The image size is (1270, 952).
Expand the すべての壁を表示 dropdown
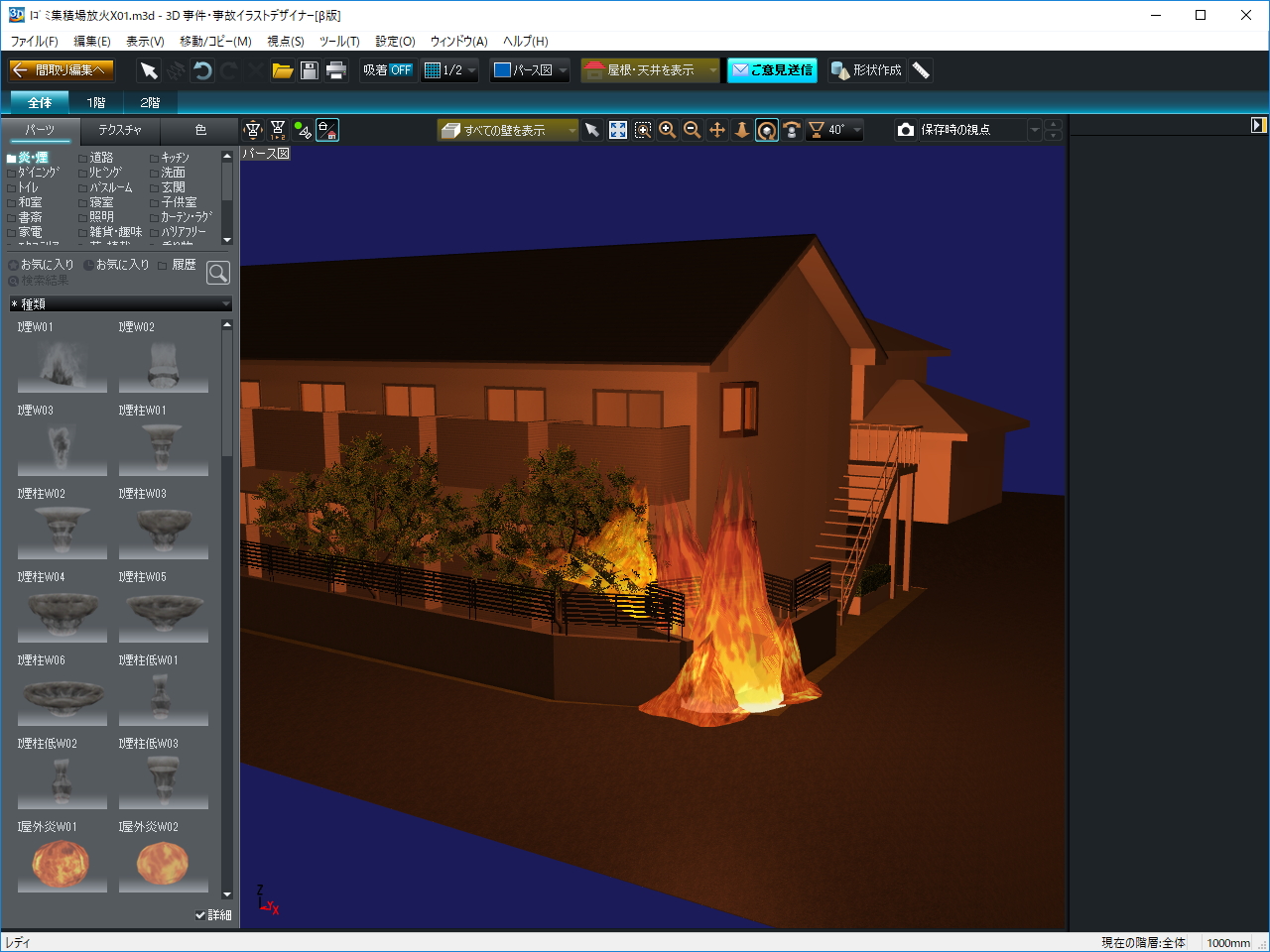click(508, 130)
